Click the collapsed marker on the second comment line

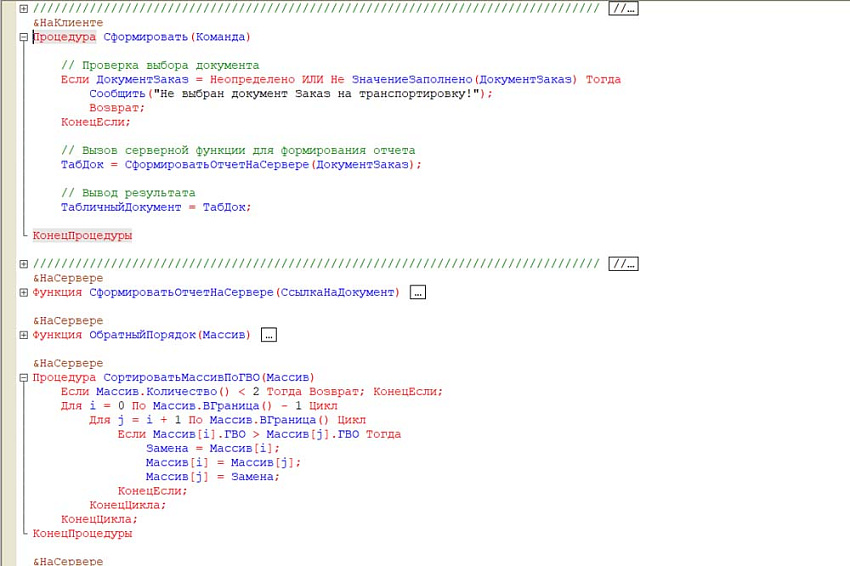point(623,264)
